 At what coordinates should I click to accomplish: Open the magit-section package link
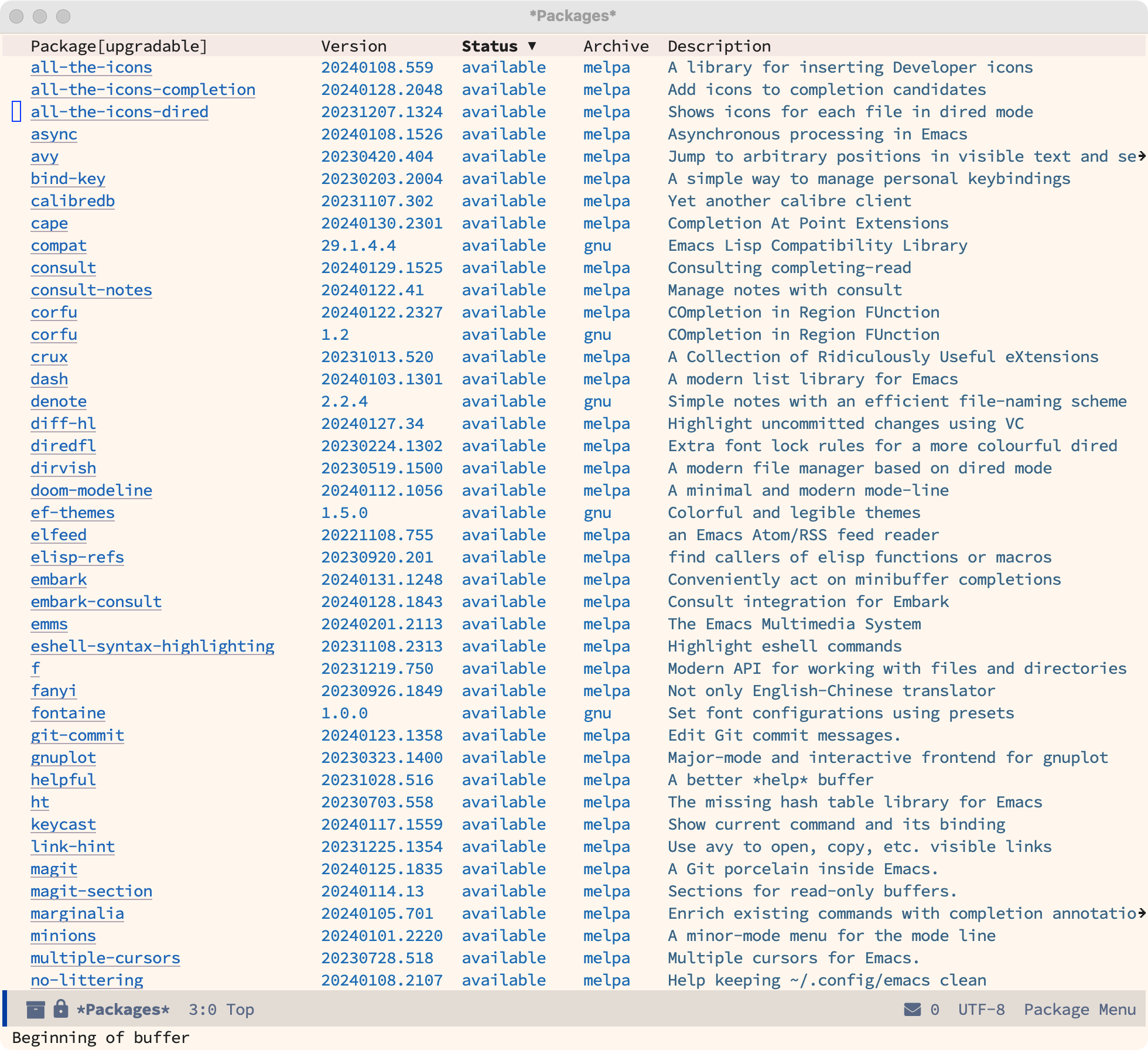[x=91, y=891]
